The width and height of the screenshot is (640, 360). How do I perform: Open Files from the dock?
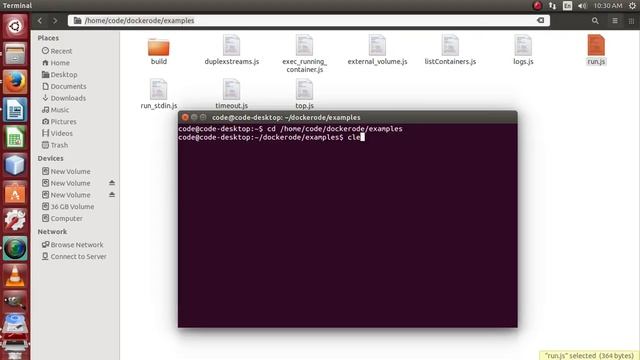click(x=15, y=54)
